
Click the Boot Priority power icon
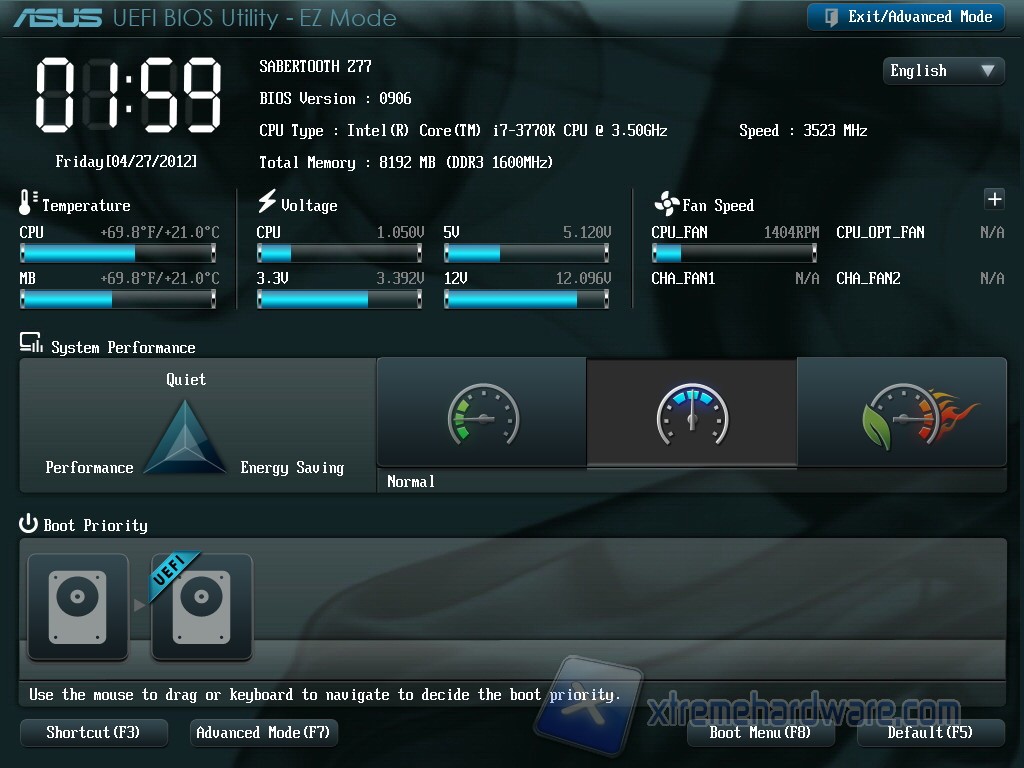tap(28, 524)
